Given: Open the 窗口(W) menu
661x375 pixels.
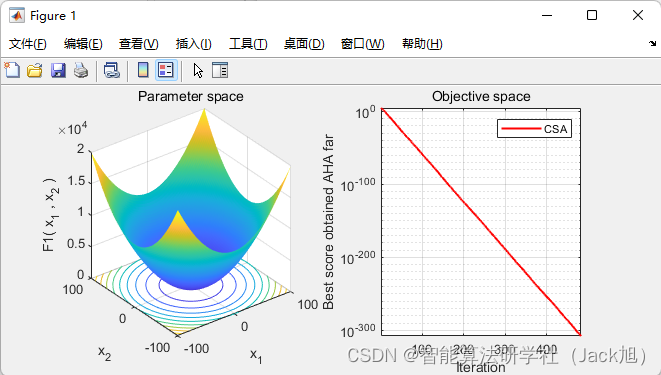Looking at the screenshot, I should tap(363, 44).
